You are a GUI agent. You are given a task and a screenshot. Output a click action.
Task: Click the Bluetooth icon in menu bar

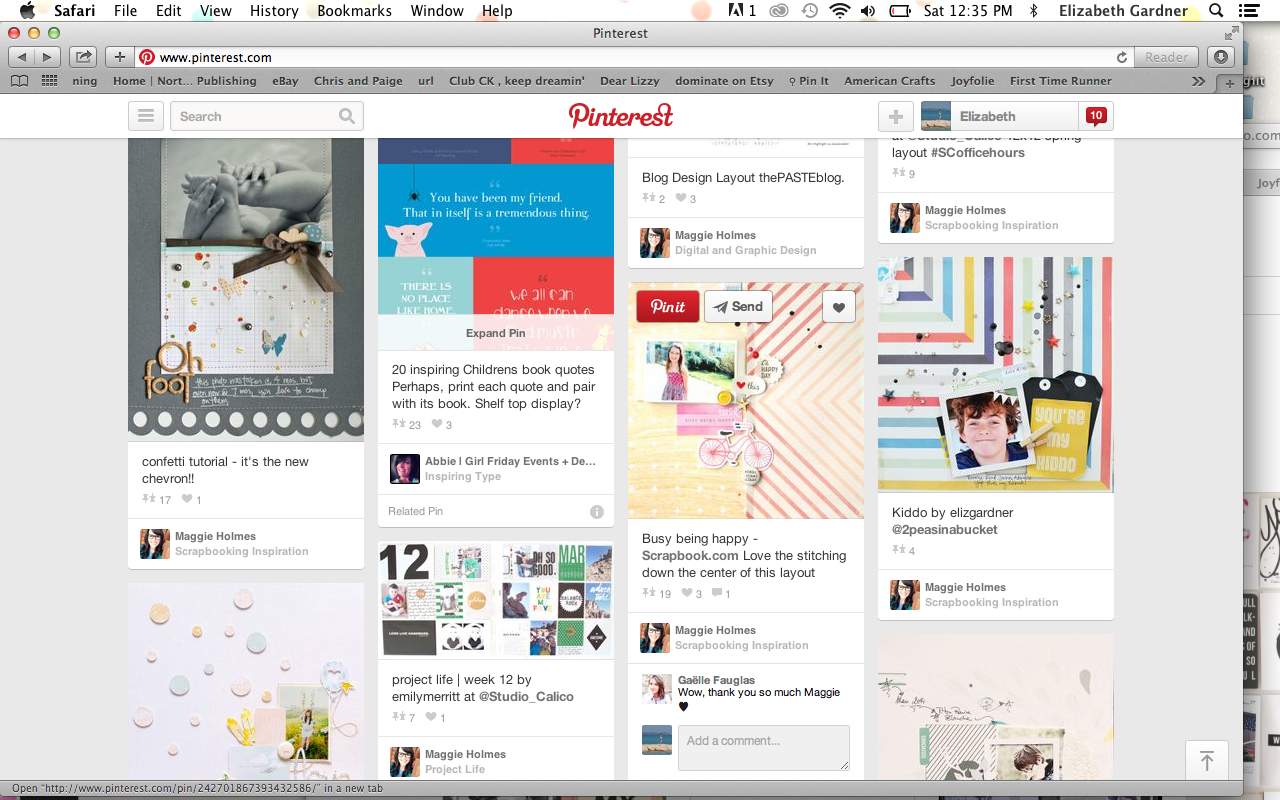(1034, 11)
